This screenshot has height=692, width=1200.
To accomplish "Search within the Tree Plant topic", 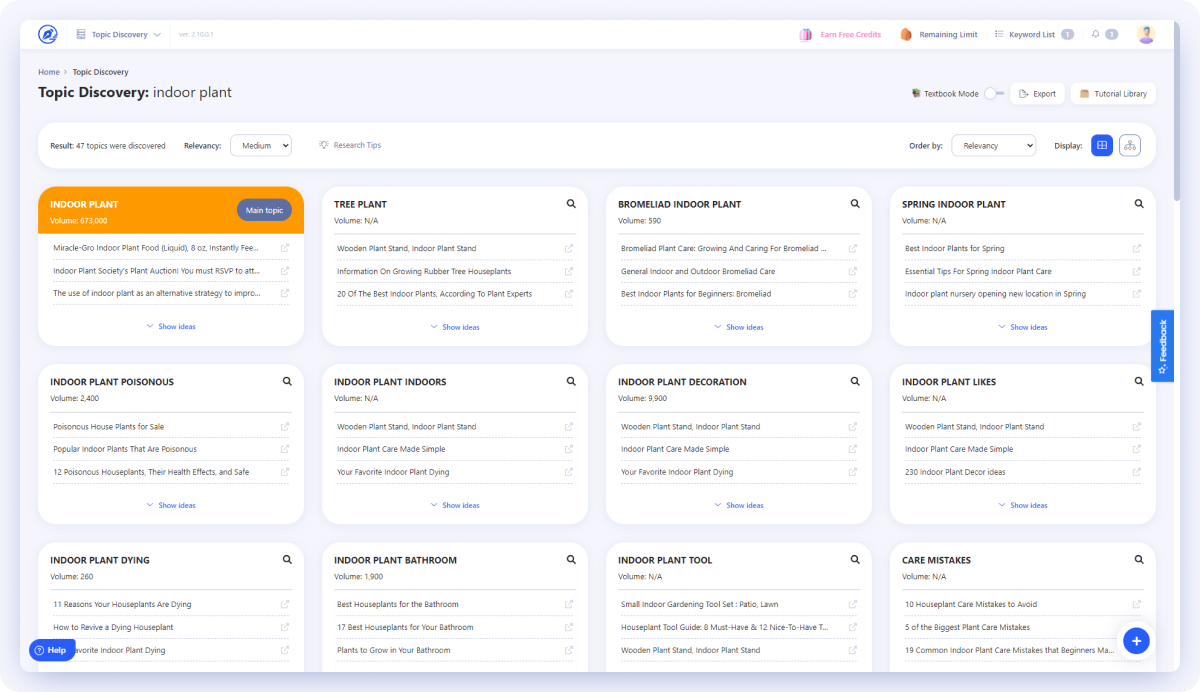I will coord(570,203).
